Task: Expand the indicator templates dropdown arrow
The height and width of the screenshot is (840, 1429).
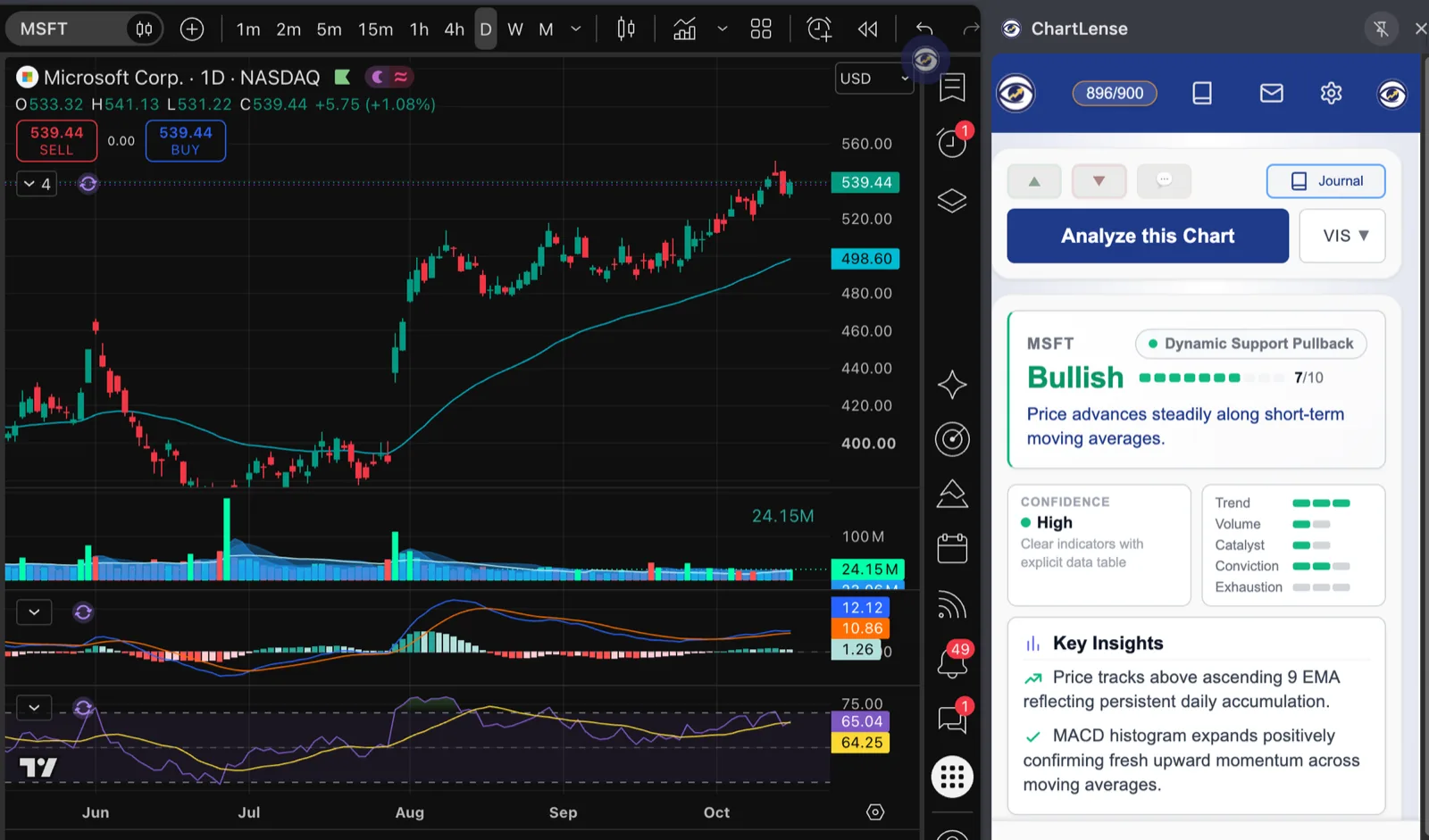Action: [x=723, y=29]
